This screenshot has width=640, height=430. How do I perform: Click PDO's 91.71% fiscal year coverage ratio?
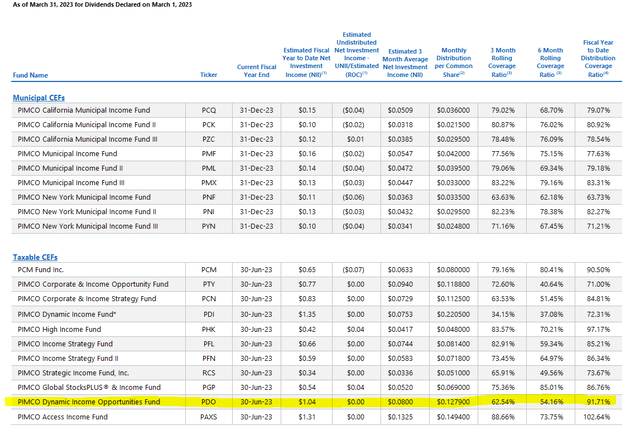(x=598, y=402)
